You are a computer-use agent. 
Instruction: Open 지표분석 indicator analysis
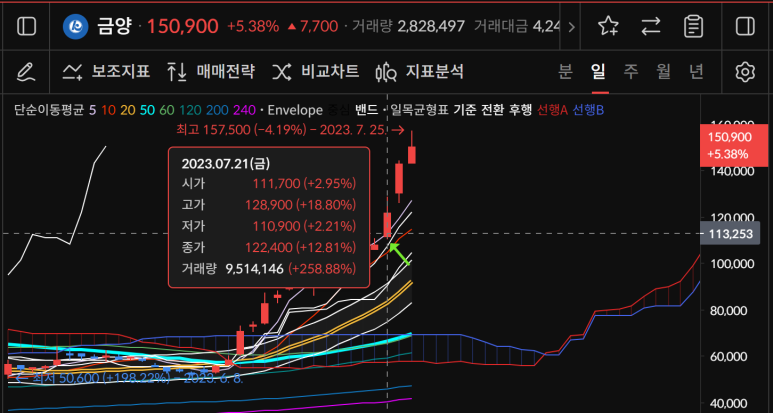(x=420, y=72)
